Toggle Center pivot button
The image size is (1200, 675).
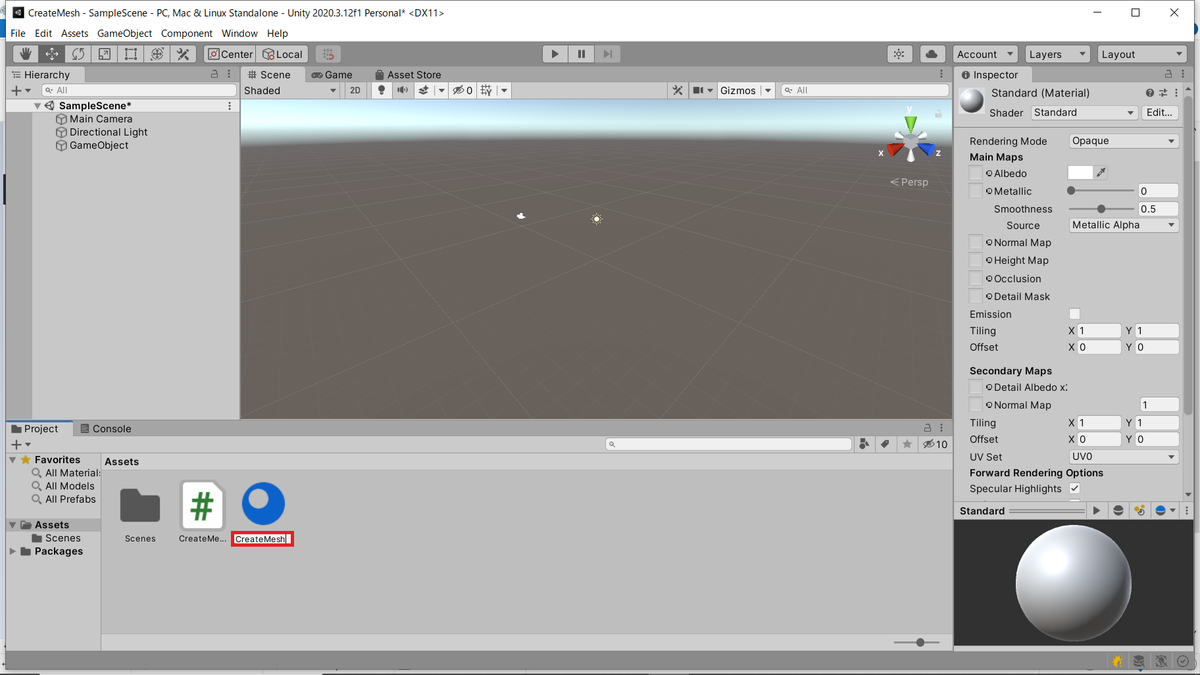[x=230, y=54]
